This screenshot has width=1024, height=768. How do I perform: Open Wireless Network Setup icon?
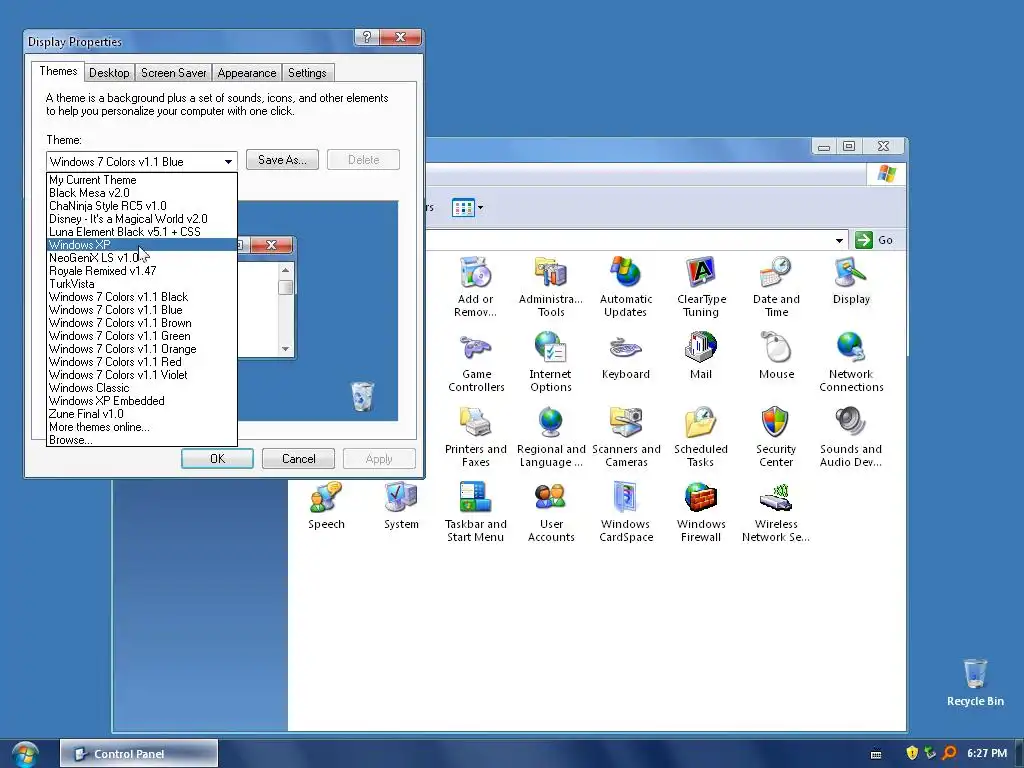point(776,512)
